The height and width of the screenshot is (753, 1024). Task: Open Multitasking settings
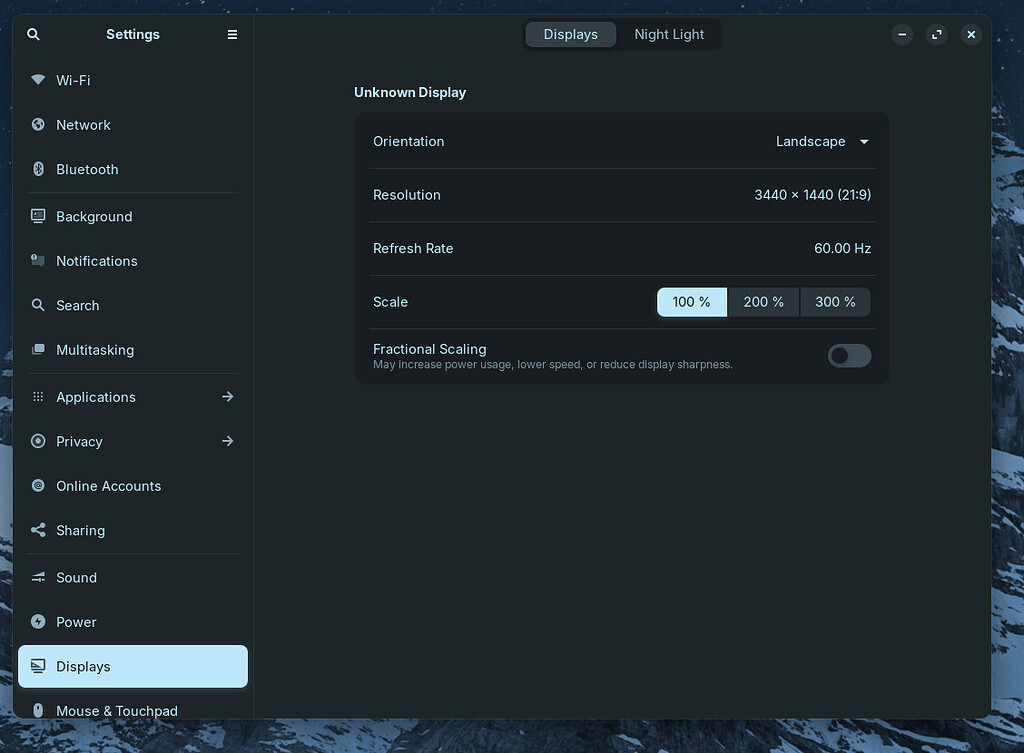click(x=133, y=349)
